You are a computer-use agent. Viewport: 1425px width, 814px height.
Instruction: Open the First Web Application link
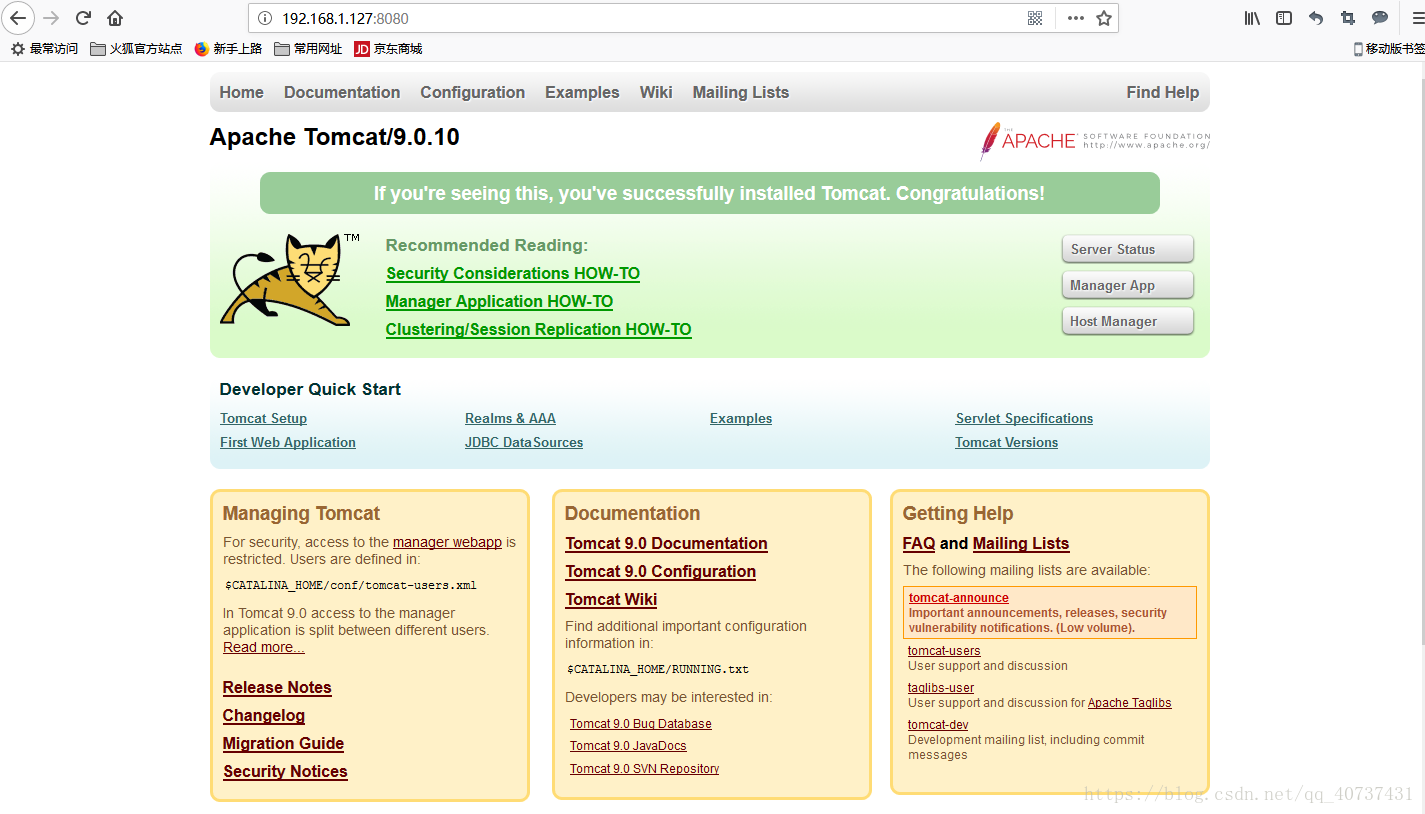point(288,442)
